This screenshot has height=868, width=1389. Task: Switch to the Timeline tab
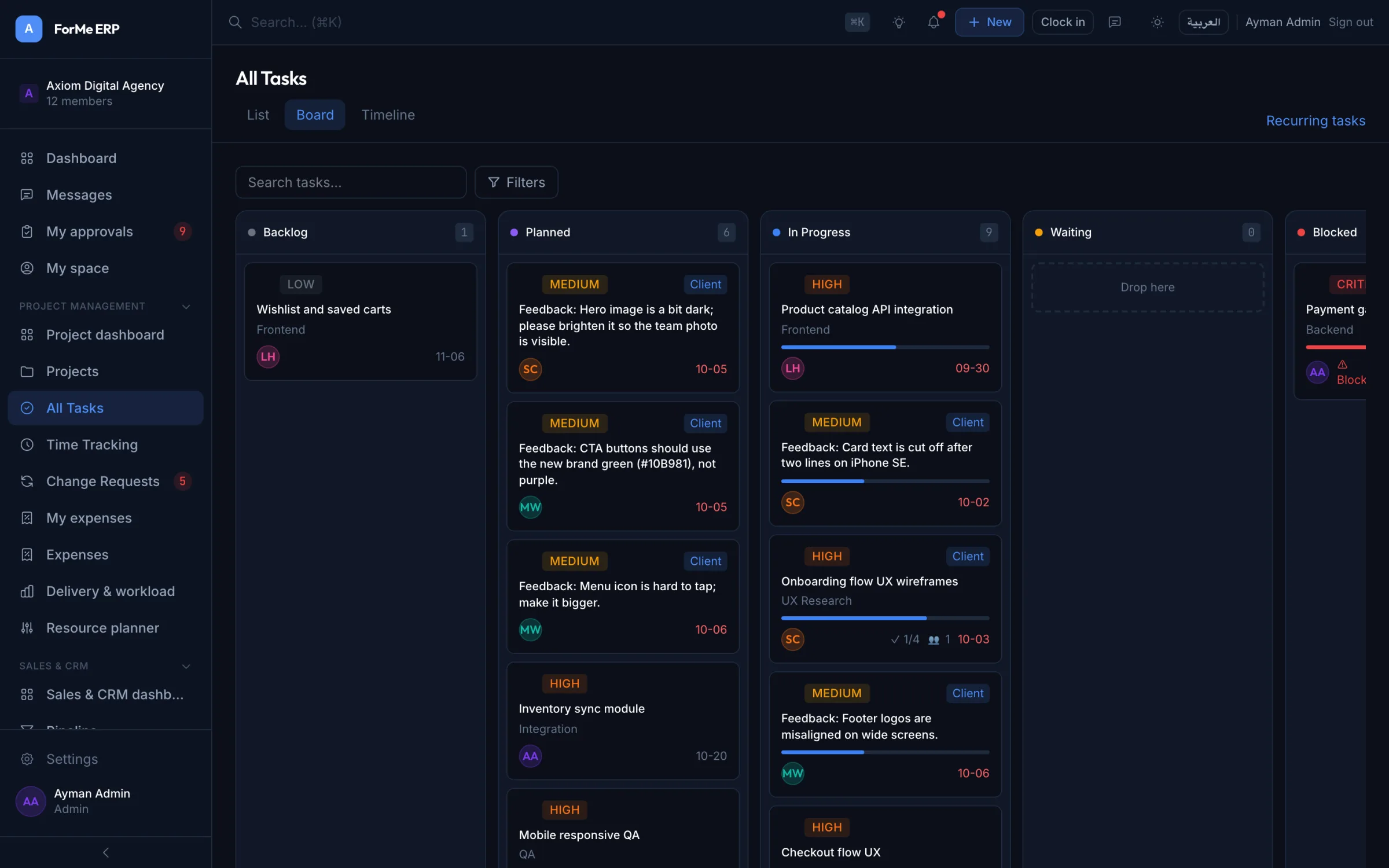coord(388,115)
